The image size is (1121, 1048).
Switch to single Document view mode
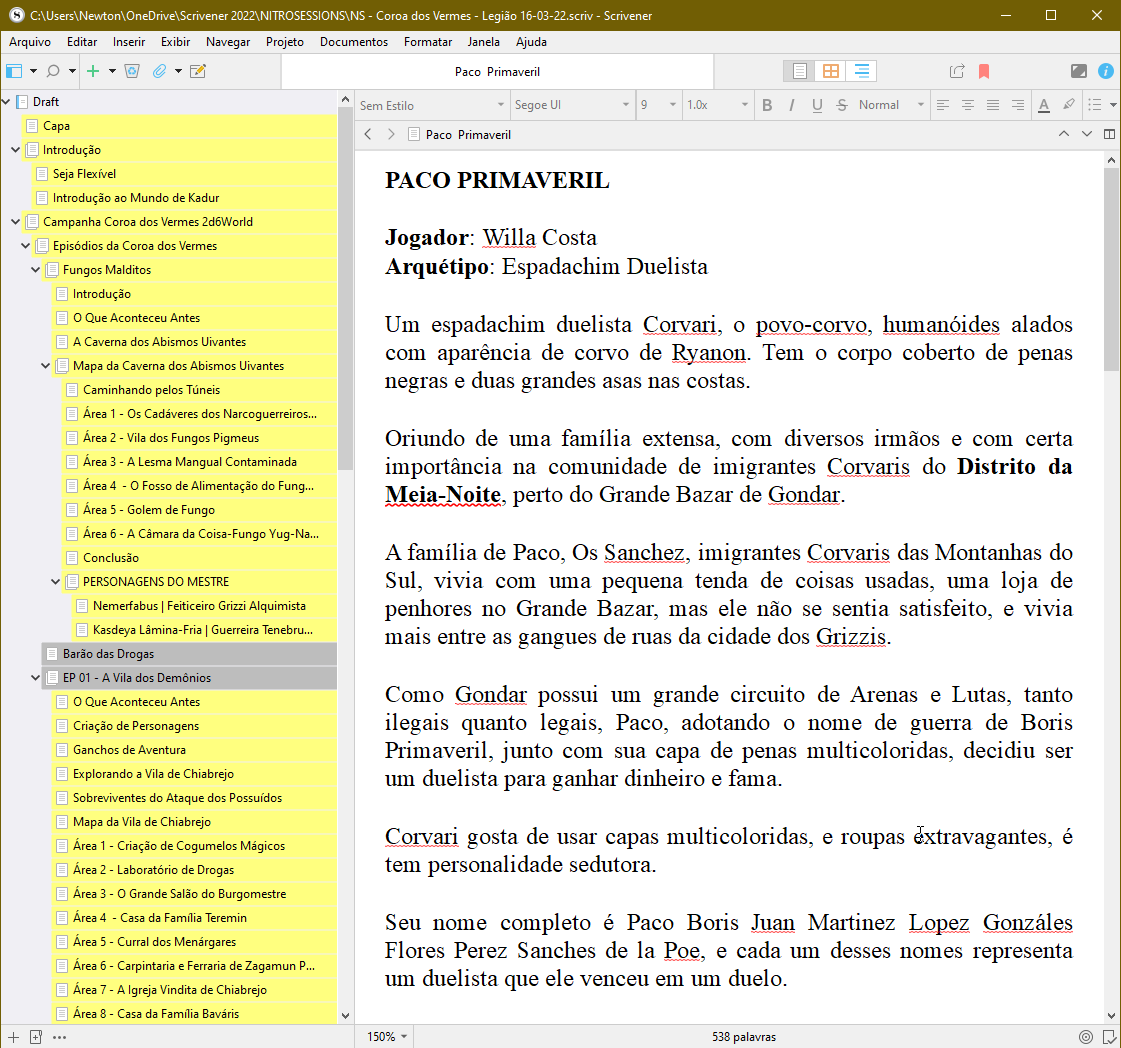click(x=799, y=71)
